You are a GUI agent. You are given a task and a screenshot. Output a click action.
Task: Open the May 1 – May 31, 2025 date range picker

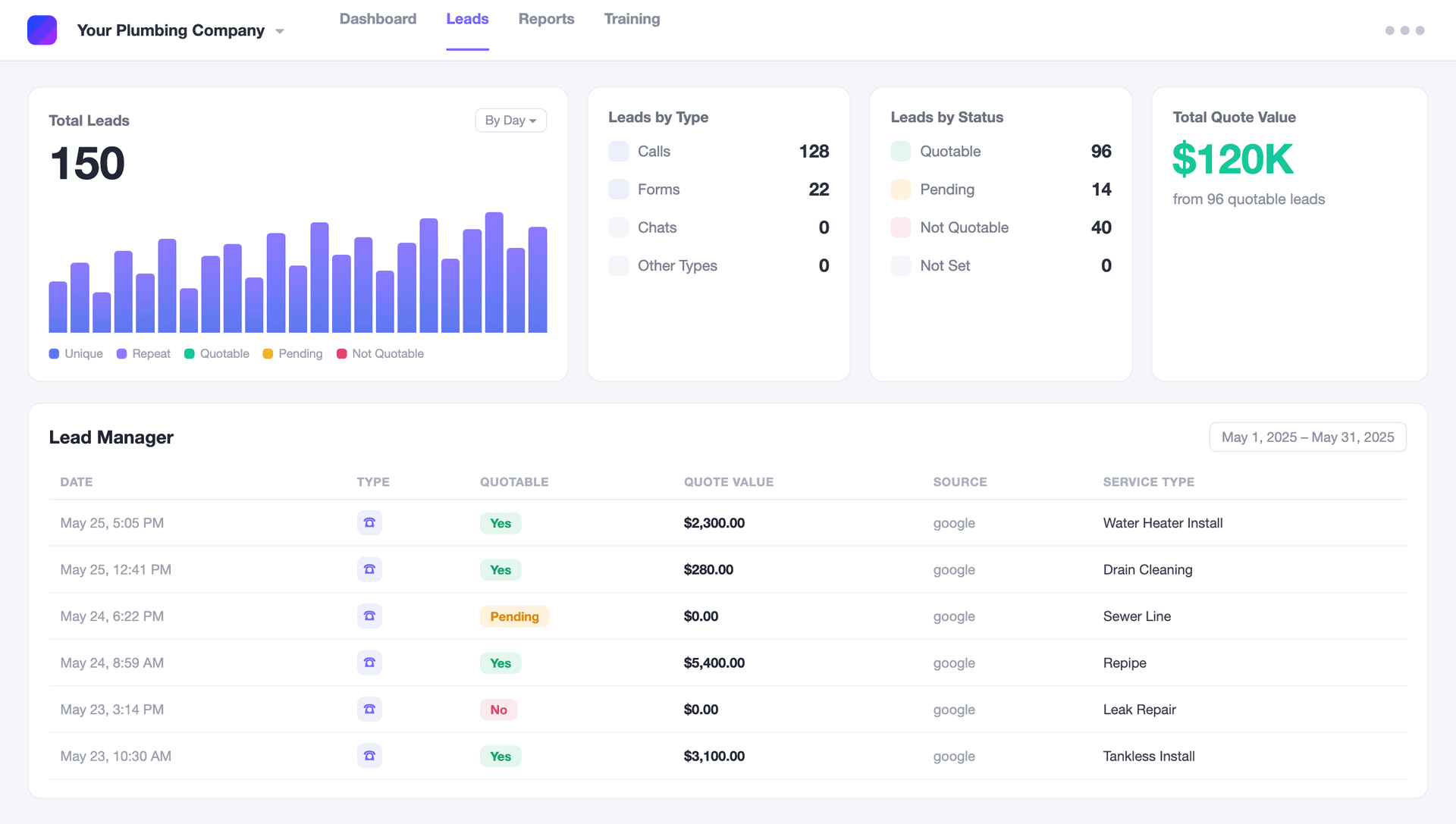click(1307, 437)
